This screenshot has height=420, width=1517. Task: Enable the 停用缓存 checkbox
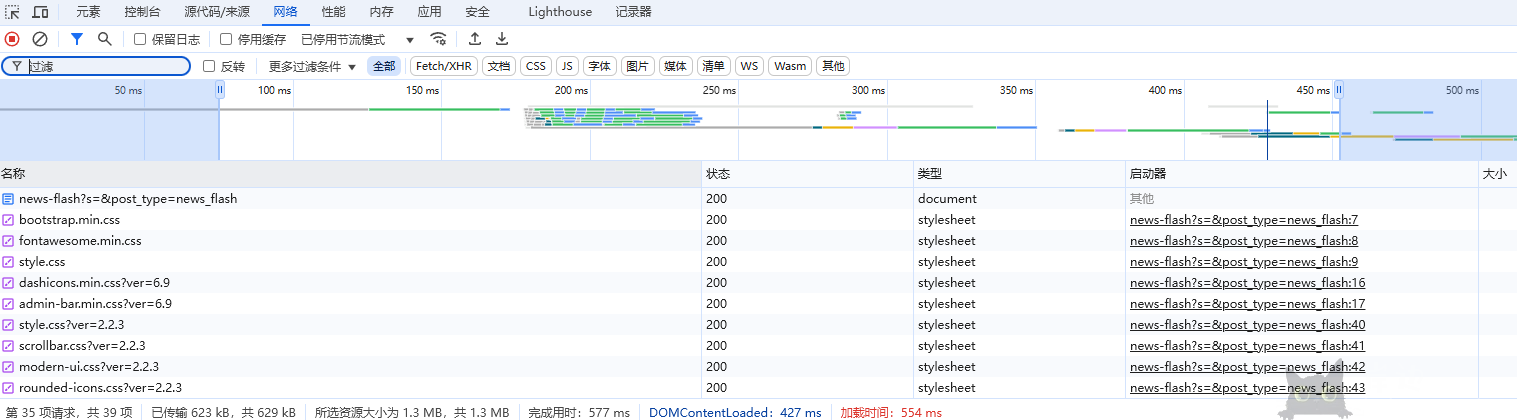point(226,39)
